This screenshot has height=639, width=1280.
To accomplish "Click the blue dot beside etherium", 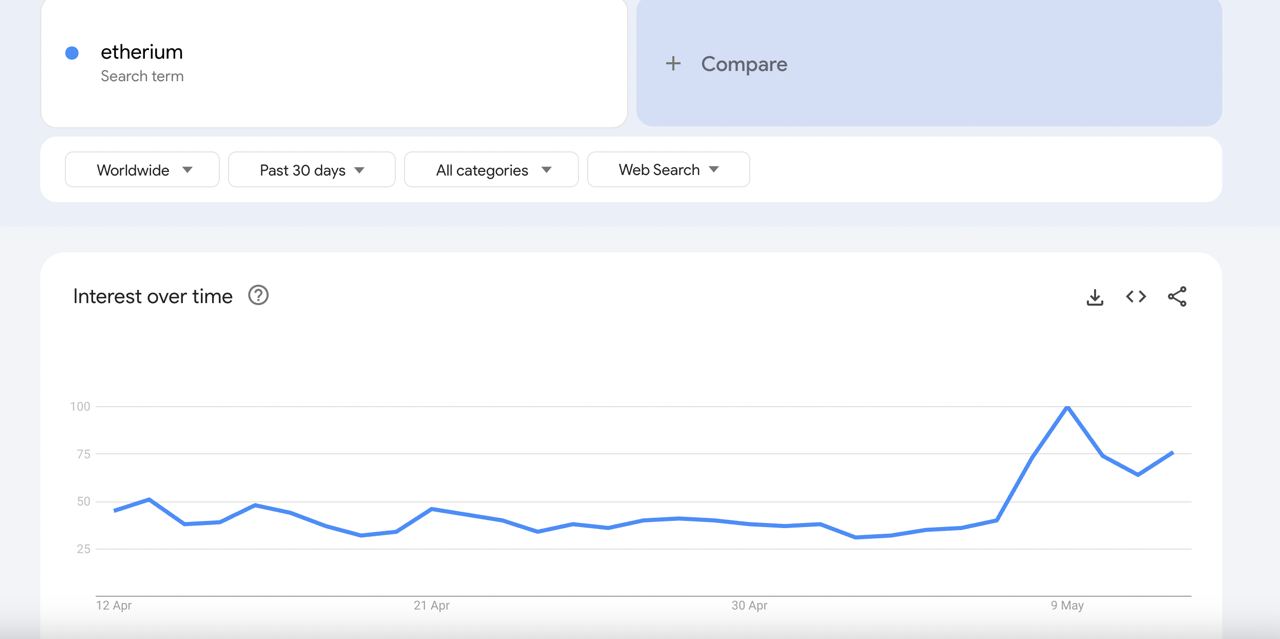I will point(72,53).
